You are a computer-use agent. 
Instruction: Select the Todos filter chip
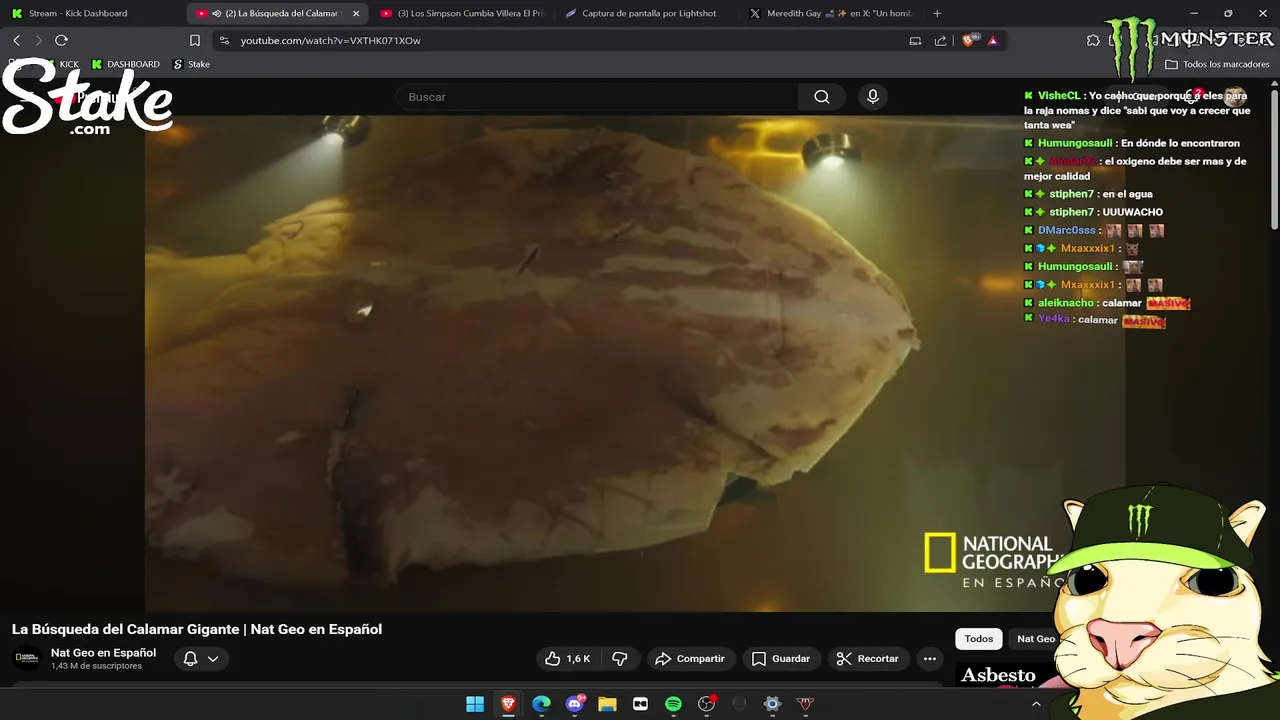pos(979,639)
